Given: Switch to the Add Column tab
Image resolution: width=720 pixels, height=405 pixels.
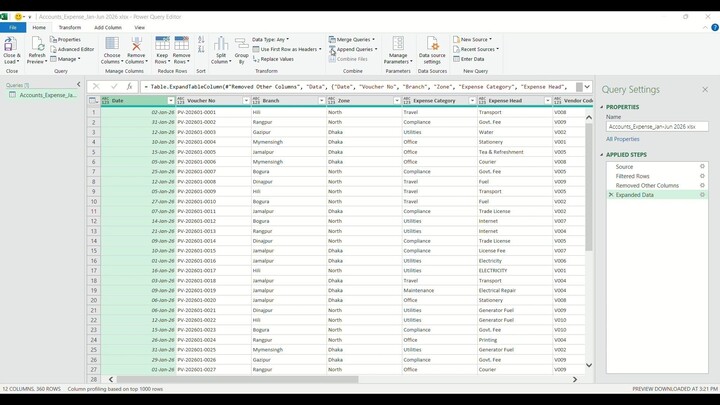Looking at the screenshot, I should click(108, 28).
